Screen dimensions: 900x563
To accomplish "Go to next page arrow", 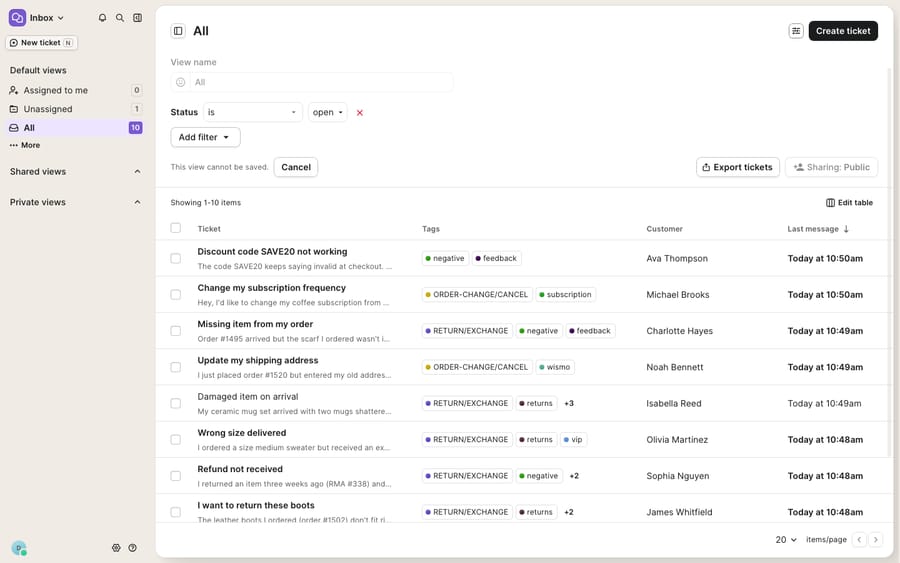I will 875,539.
